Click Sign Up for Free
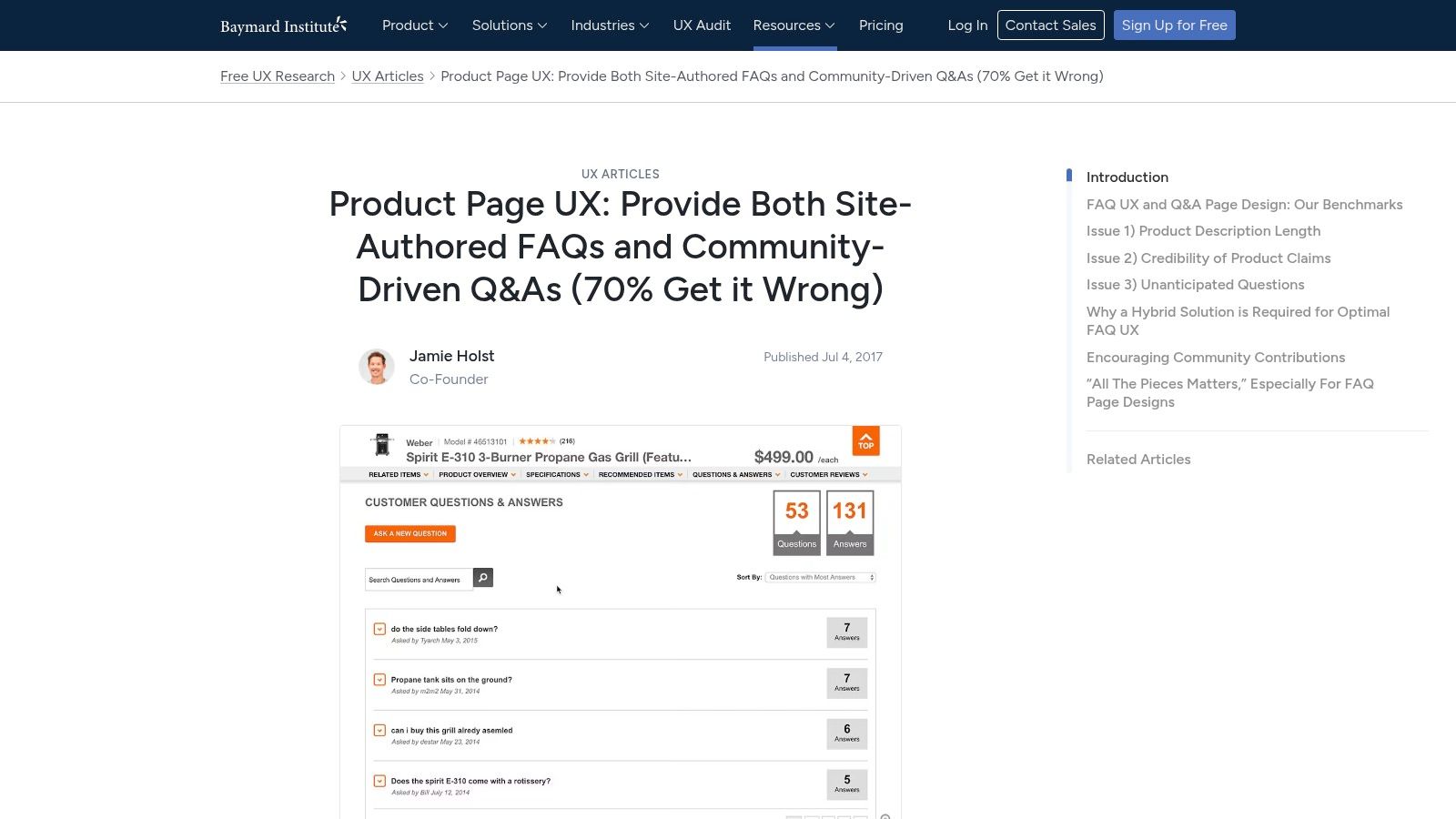Screen dimensions: 1456x819 point(1174,25)
